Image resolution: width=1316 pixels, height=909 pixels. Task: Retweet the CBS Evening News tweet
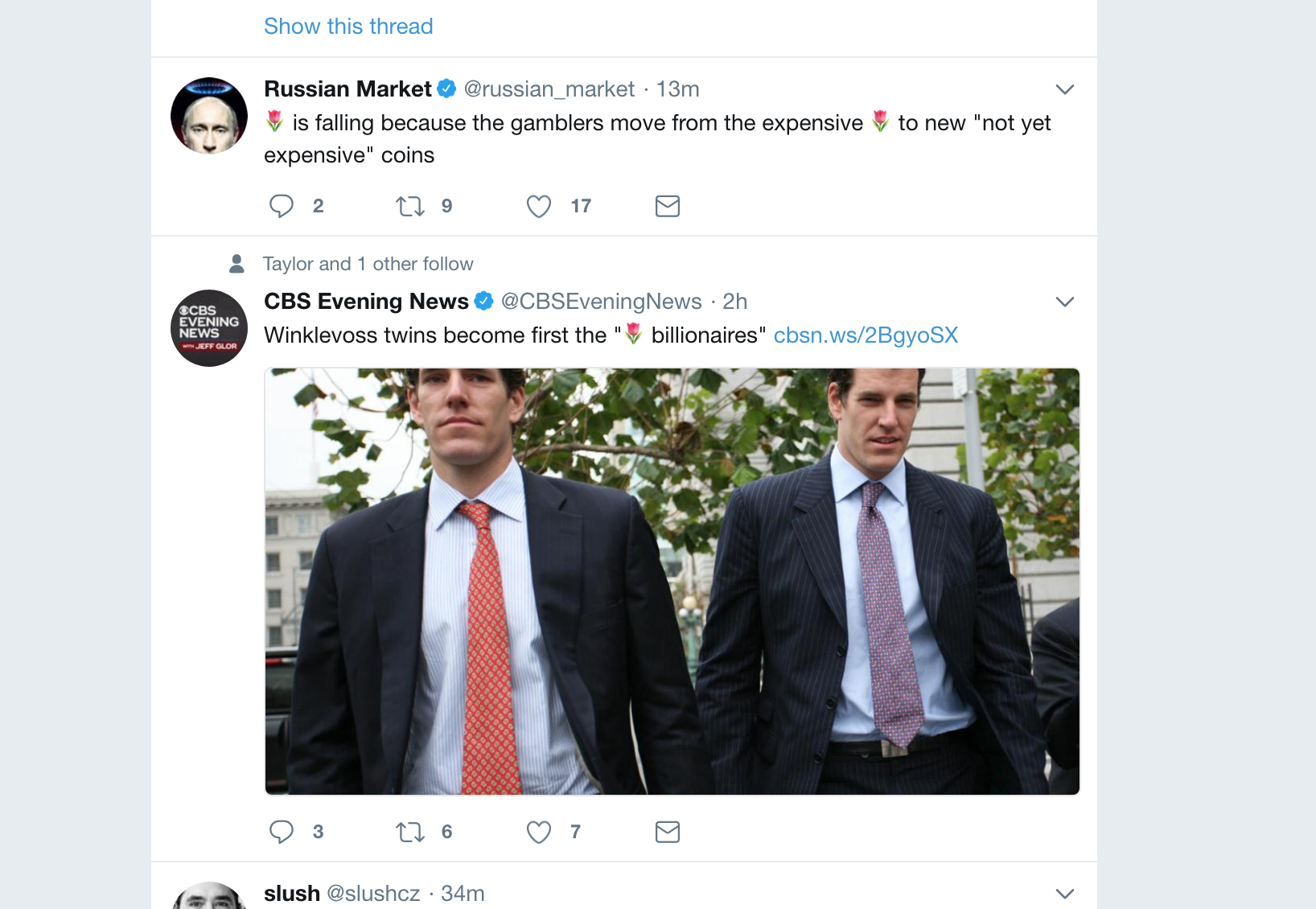pos(410,832)
